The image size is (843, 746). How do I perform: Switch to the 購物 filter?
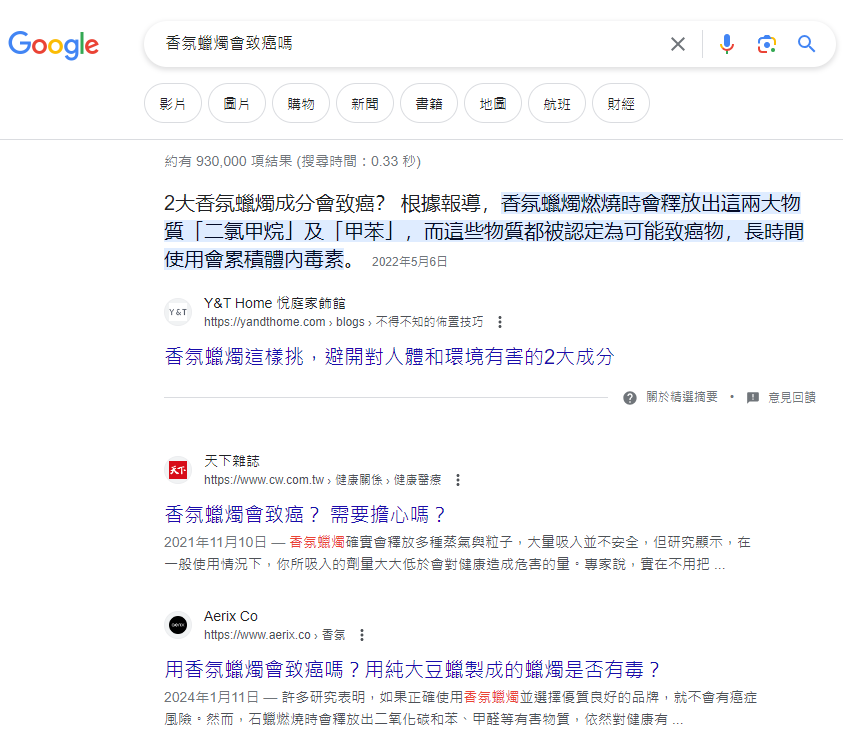click(x=301, y=103)
